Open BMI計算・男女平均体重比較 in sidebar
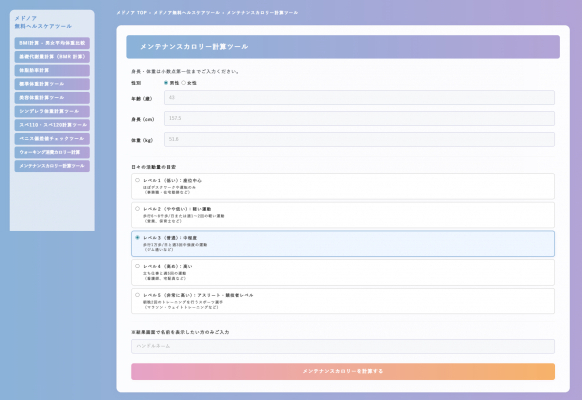The image size is (582, 400). click(x=52, y=43)
